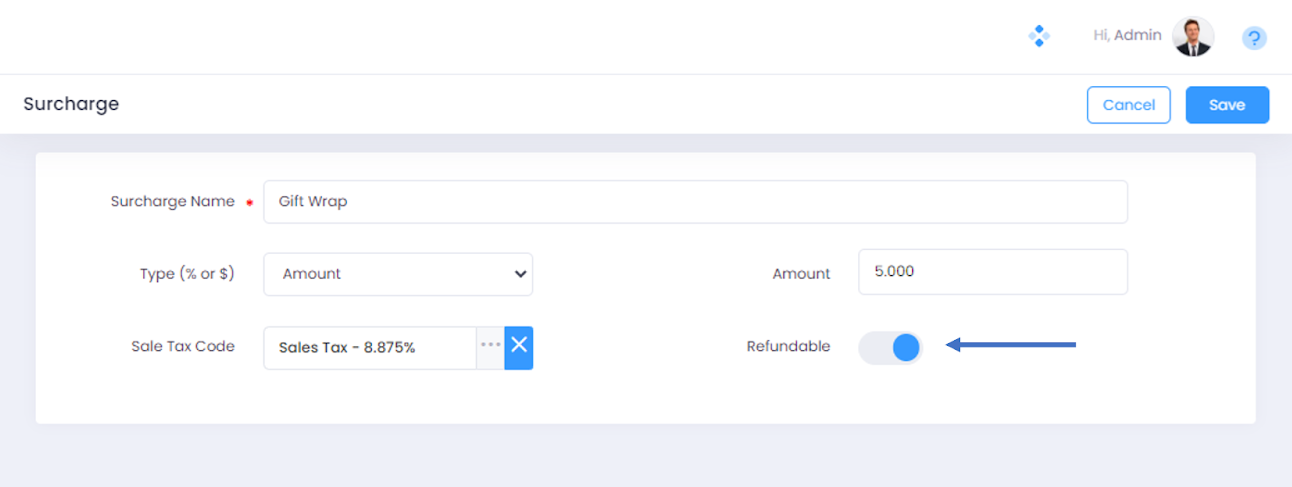
Task: Clear the Sale Tax Code with X
Action: pyautogui.click(x=519, y=347)
